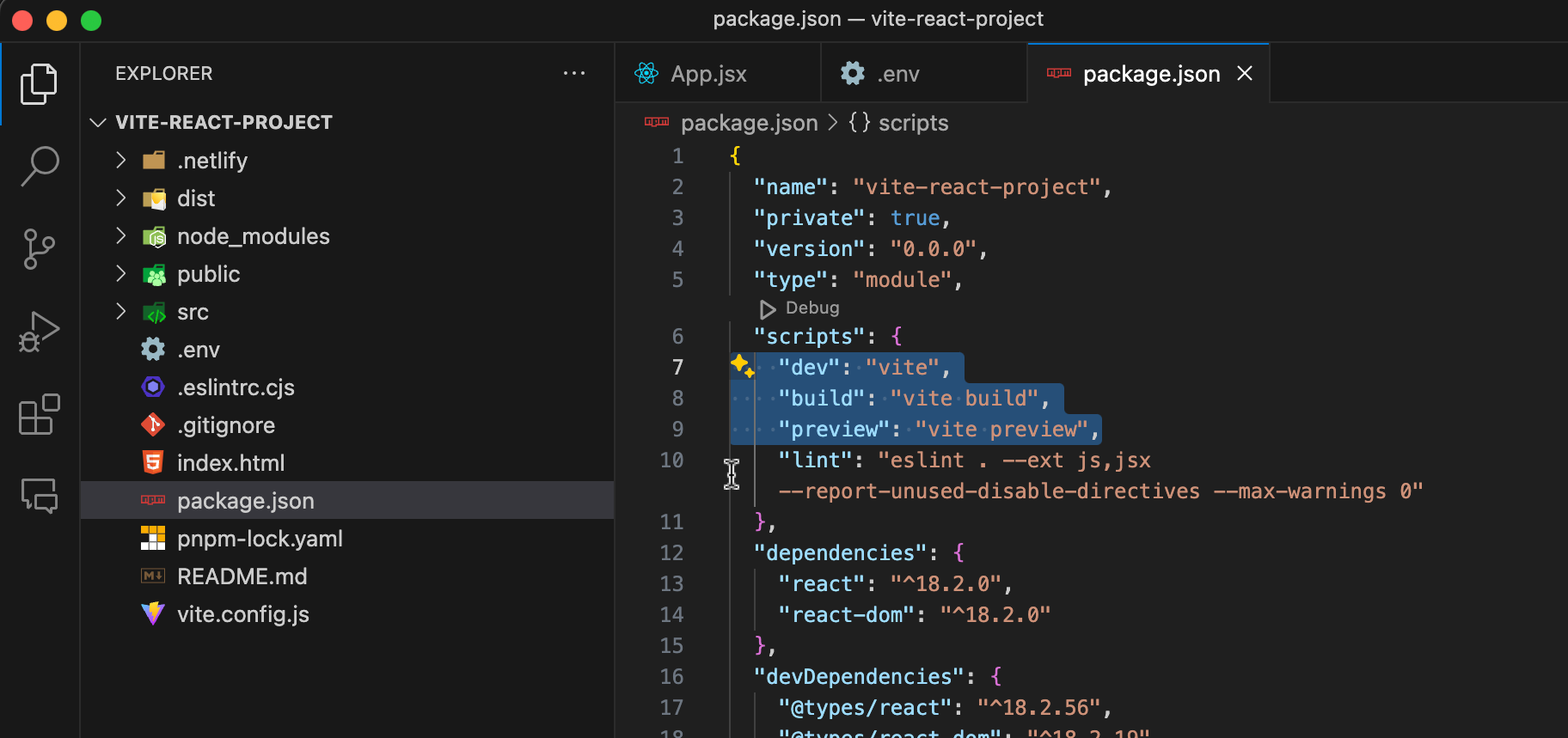Click the "lint" key on line 10
Screen dimensions: 1568x738
816,460
